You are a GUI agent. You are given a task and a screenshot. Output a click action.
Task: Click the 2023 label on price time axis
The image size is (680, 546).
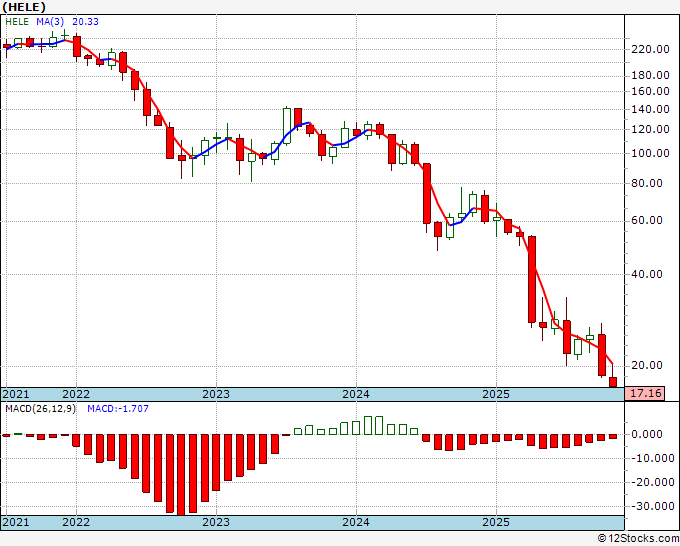pyautogui.click(x=216, y=394)
